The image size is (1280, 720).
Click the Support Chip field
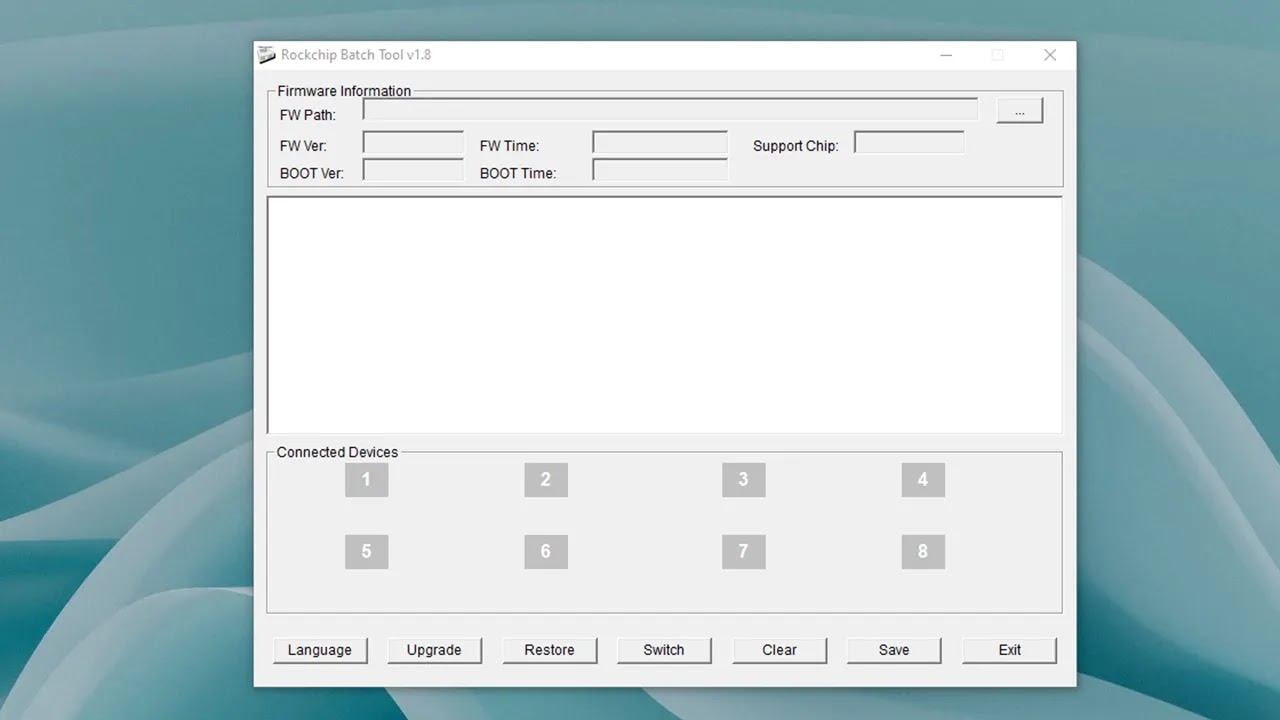(909, 143)
